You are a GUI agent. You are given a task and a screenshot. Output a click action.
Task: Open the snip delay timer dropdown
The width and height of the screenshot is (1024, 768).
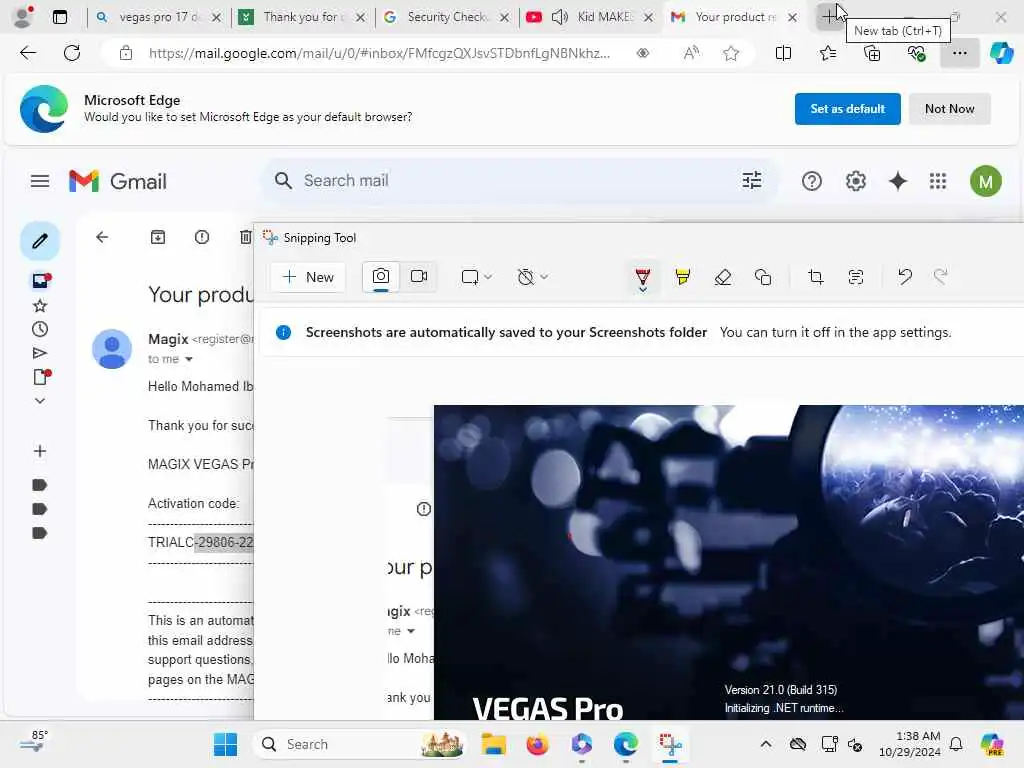(x=532, y=277)
